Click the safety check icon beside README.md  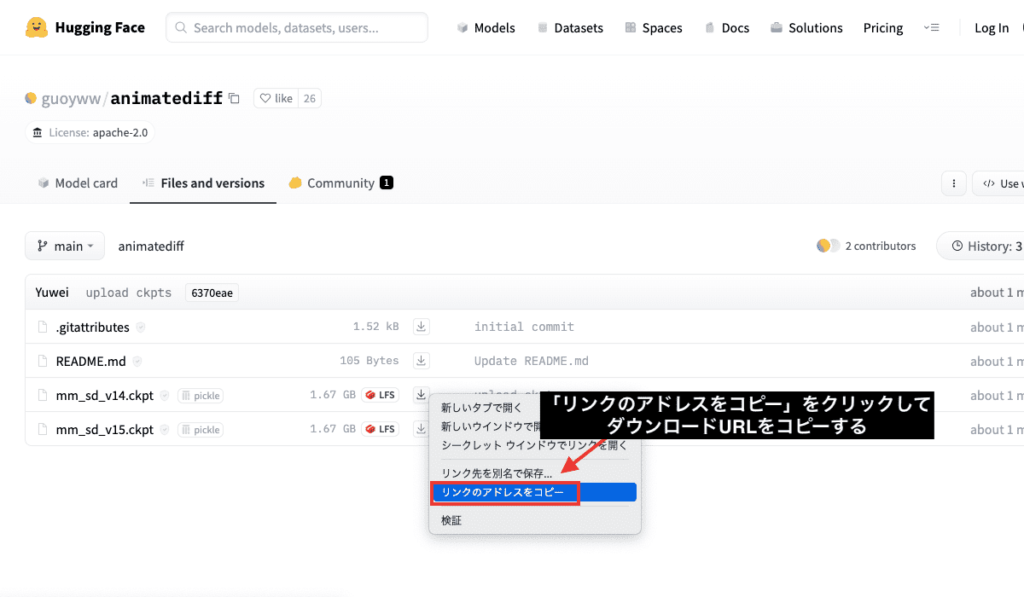(137, 361)
